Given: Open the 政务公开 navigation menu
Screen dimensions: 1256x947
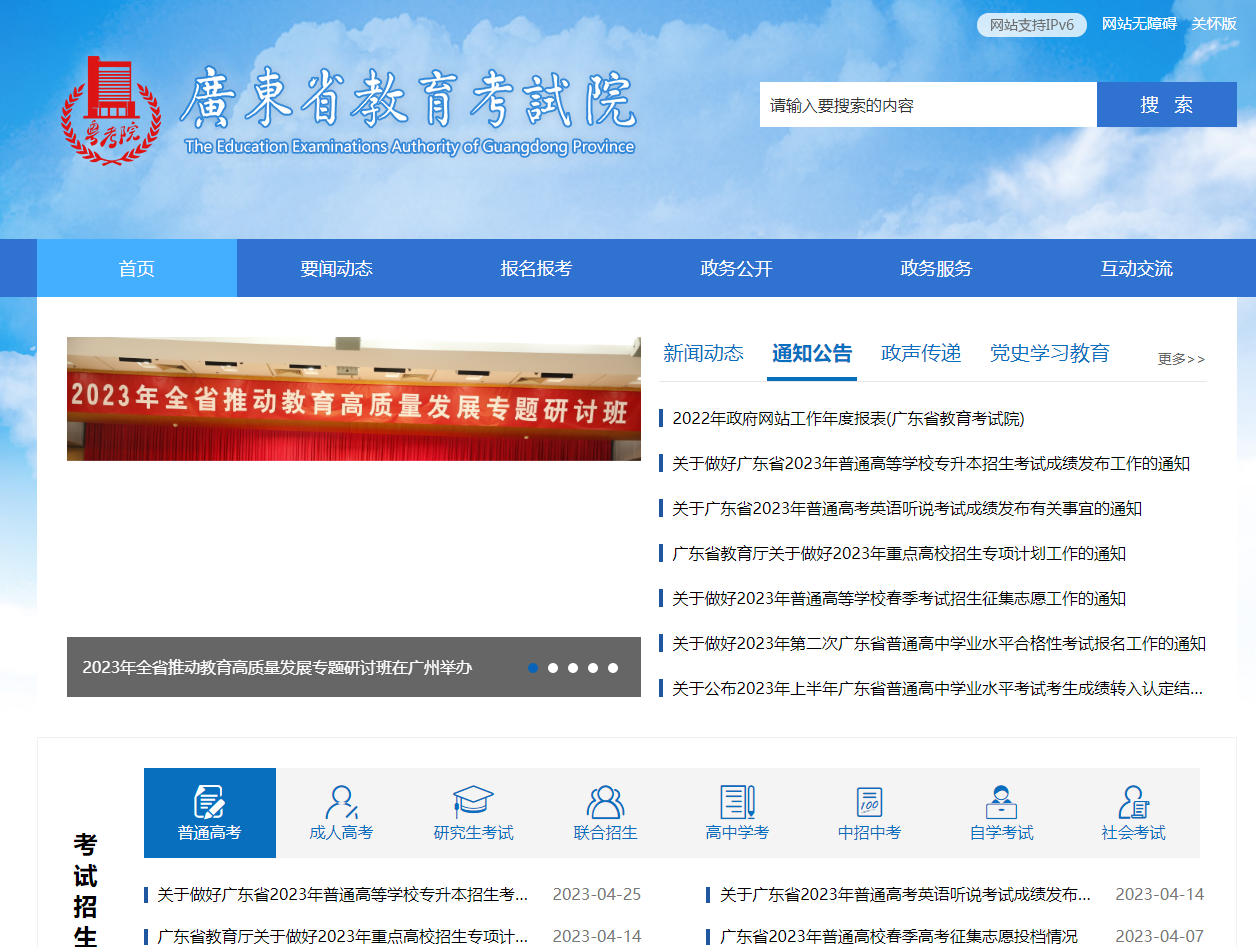Looking at the screenshot, I should pos(736,268).
